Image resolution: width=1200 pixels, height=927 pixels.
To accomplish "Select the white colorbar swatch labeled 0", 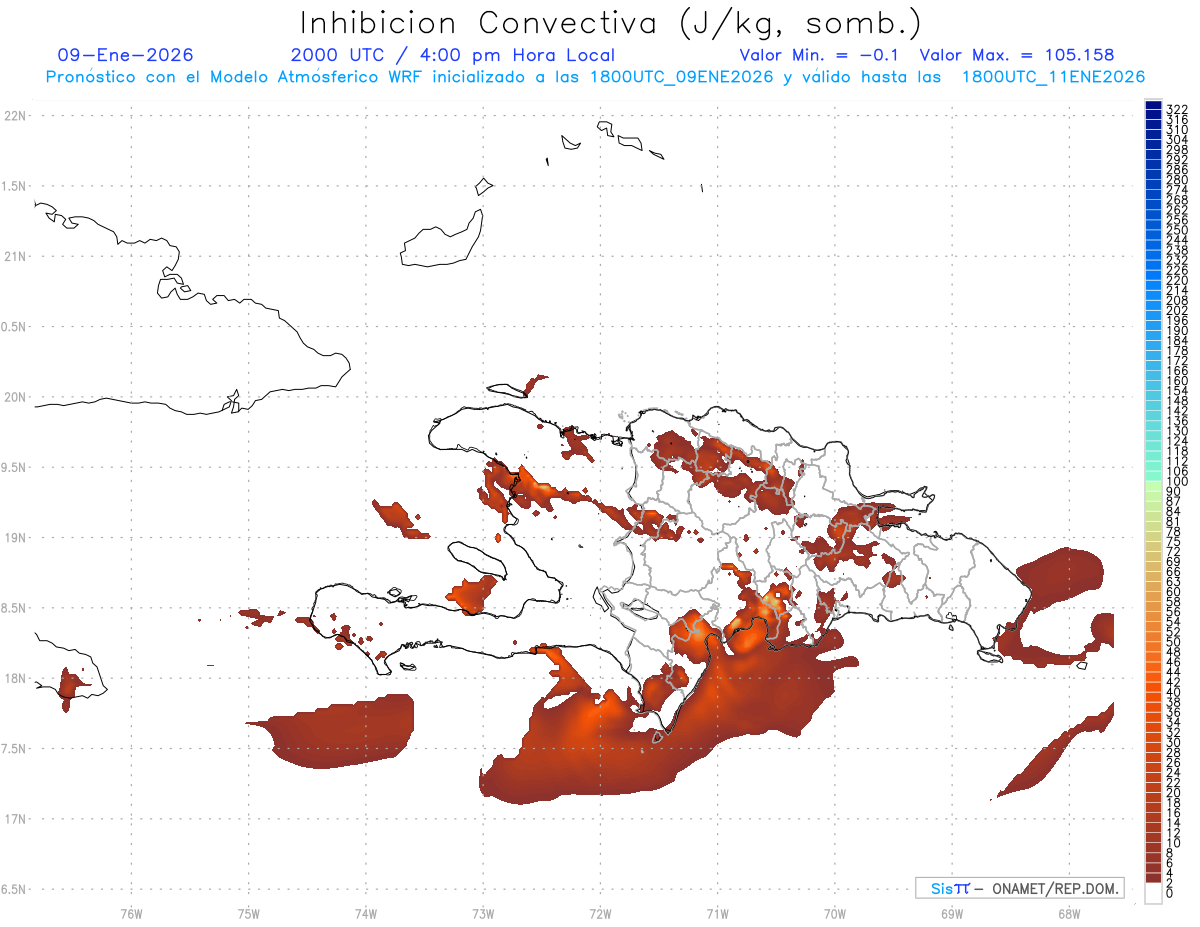I will point(1153,892).
